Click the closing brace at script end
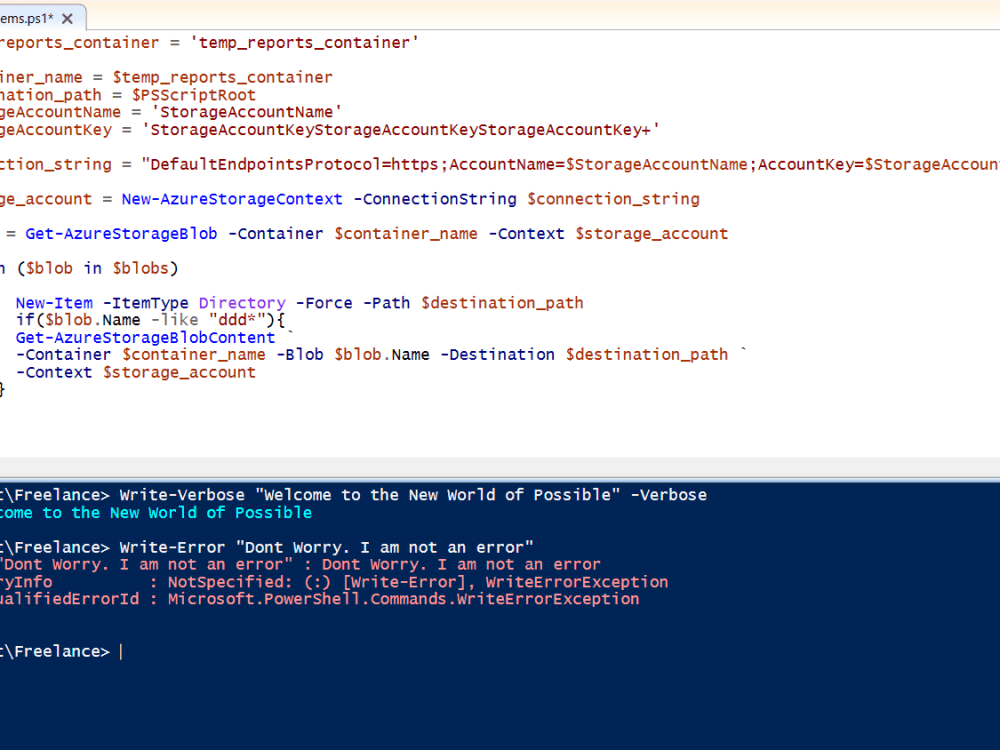 pyautogui.click(x=4, y=388)
